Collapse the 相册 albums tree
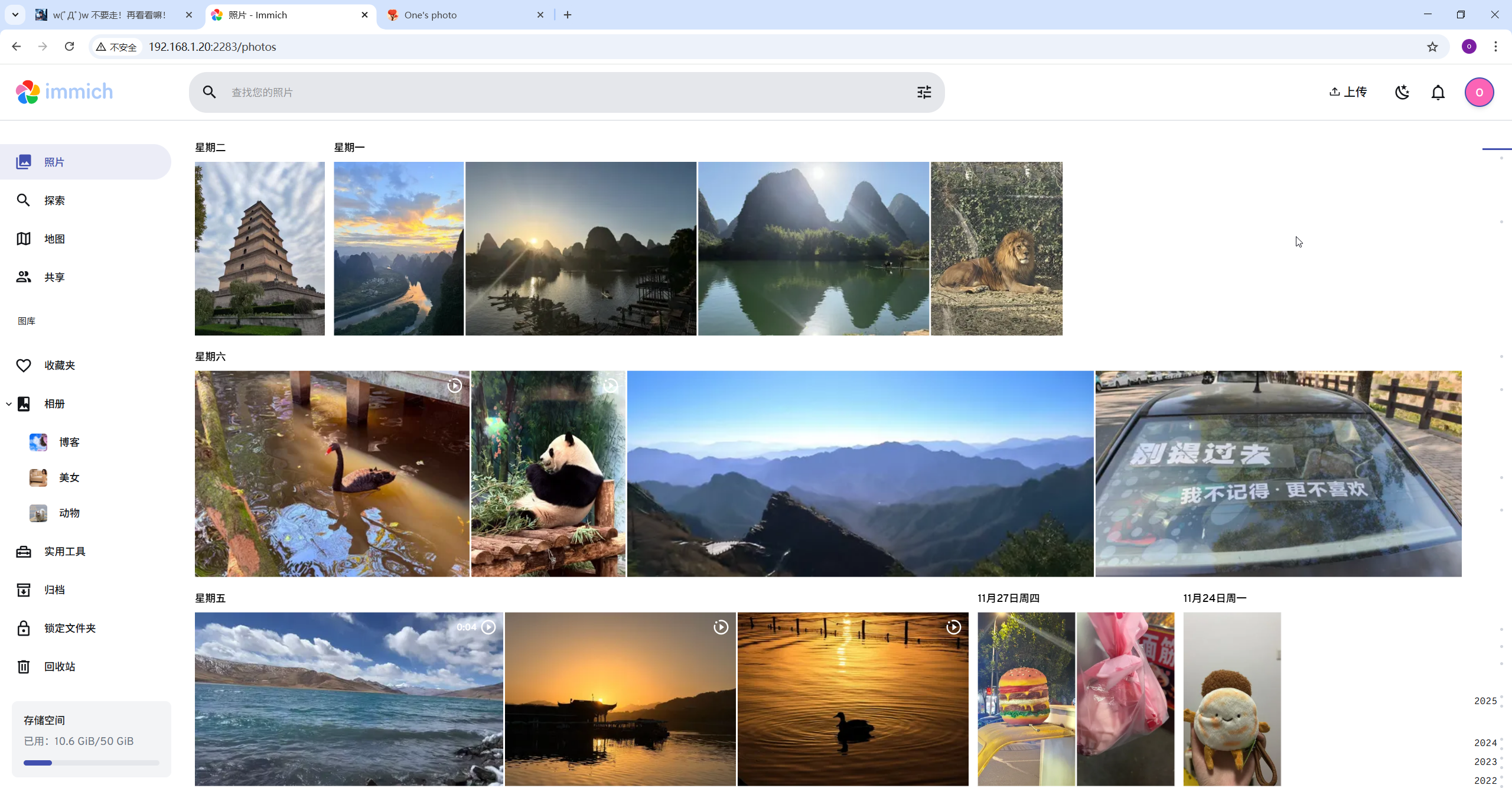1512x788 pixels. click(9, 404)
